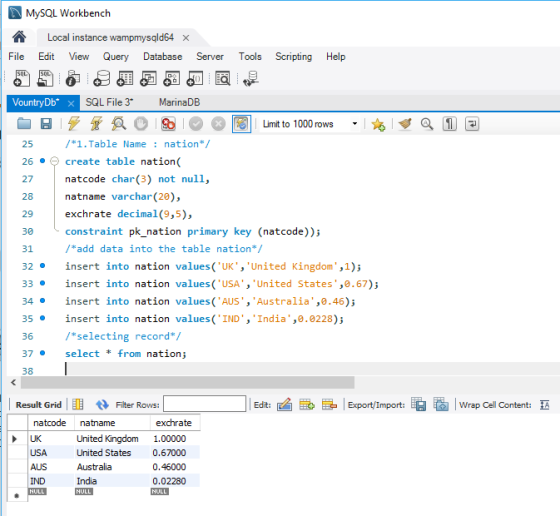Export recordset to external file icon
560x516 pixels.
point(419,404)
